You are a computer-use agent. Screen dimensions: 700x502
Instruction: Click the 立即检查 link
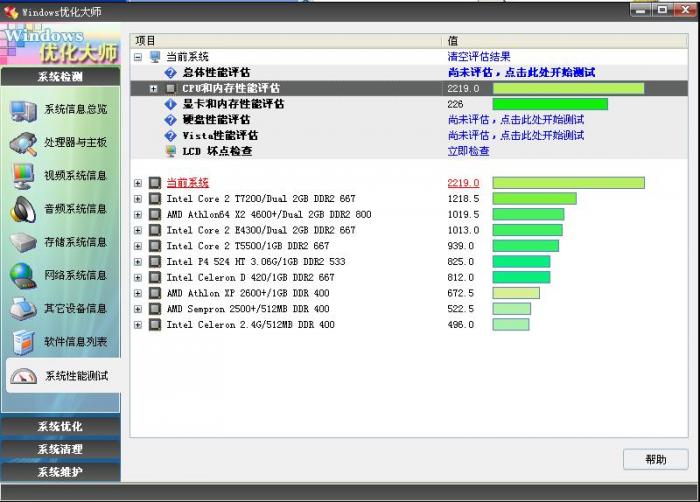tap(468, 151)
